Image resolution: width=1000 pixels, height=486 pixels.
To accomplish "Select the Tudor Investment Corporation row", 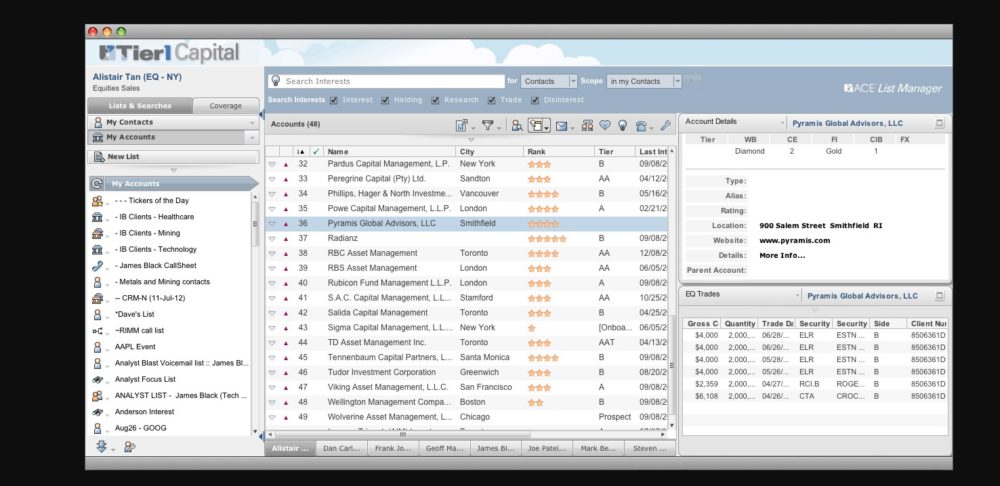I will point(467,372).
